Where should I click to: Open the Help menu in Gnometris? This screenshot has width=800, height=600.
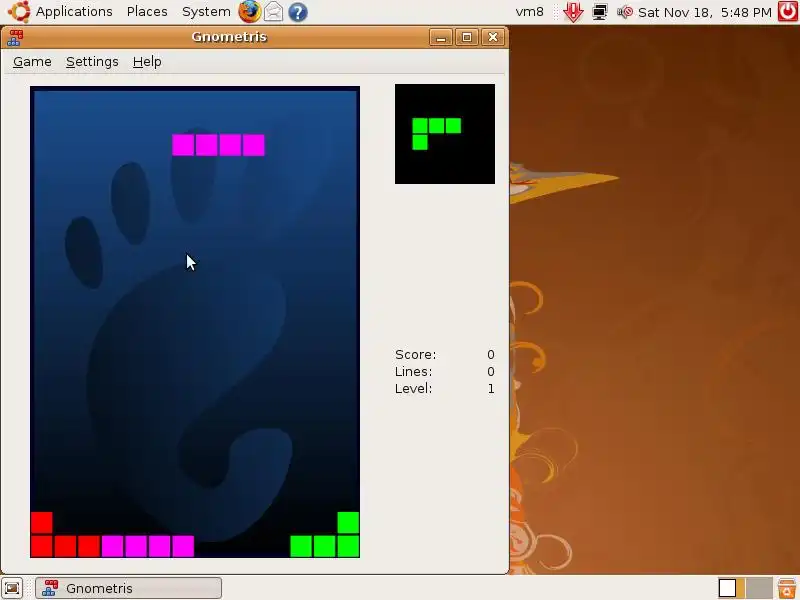tap(147, 62)
